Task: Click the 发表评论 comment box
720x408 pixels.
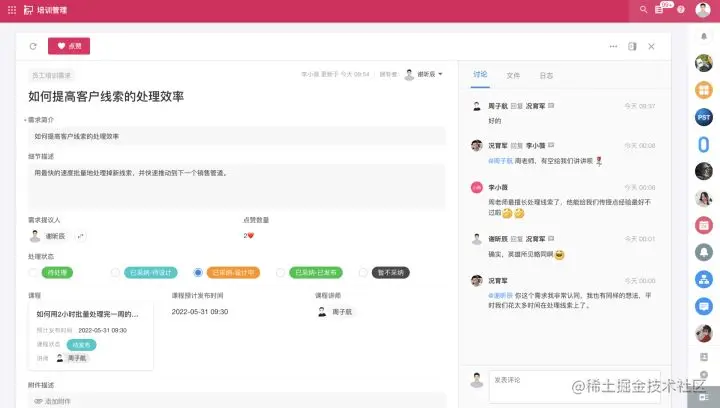Action: click(x=574, y=387)
